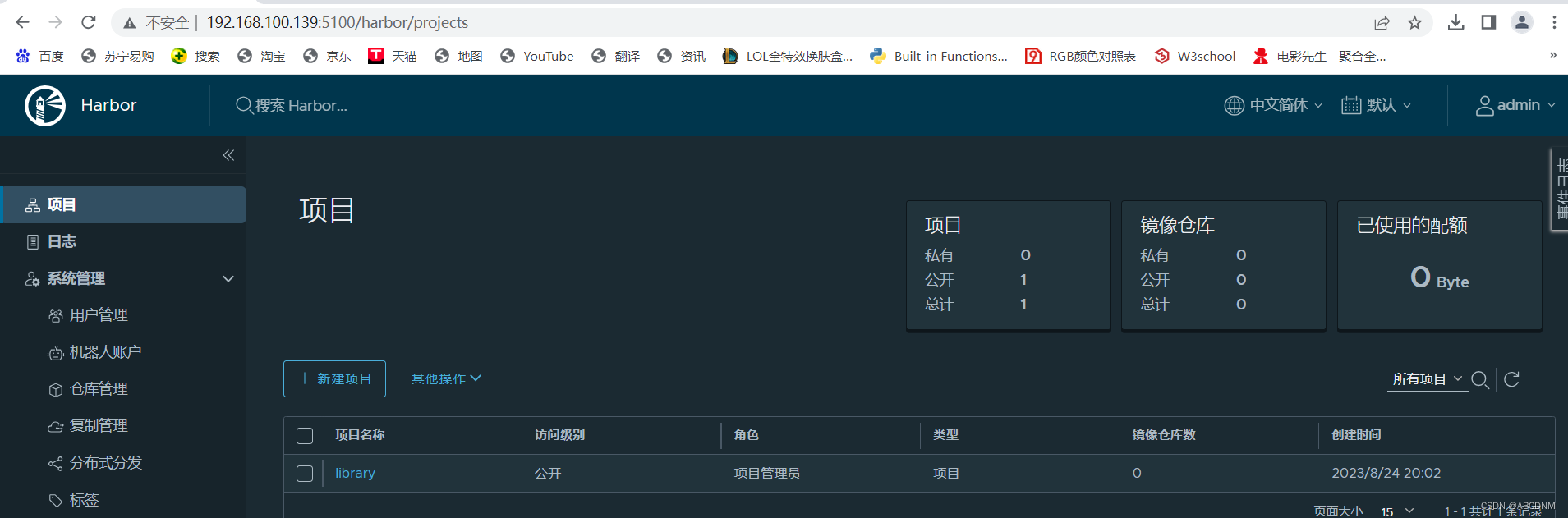Screen dimensions: 1568x518
Task: Open the 默认 theme dropdown
Action: 1377,105
